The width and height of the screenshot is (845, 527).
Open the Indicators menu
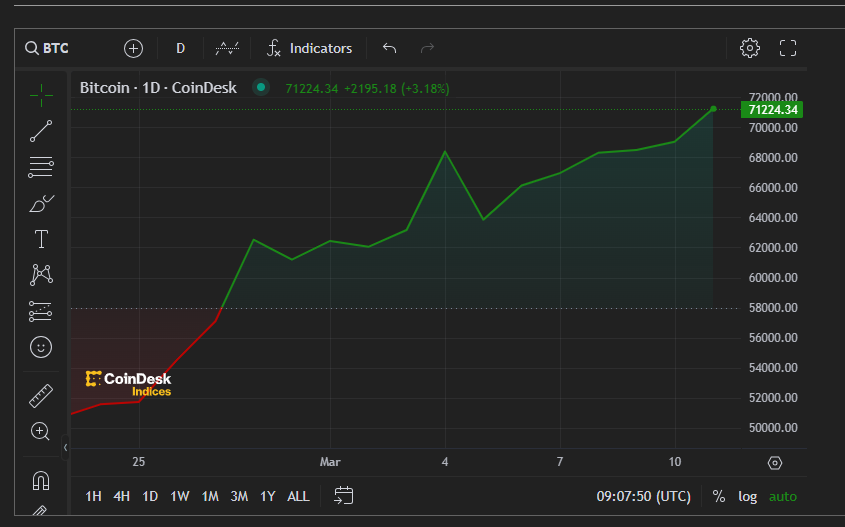coord(309,48)
